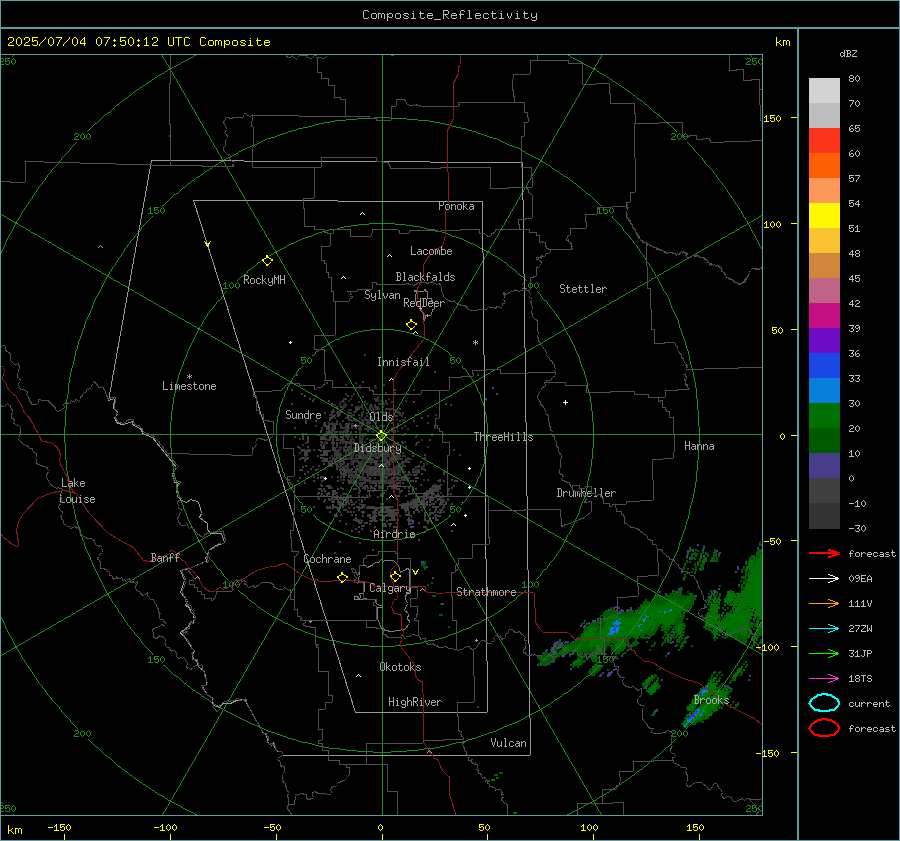900x841 pixels.
Task: Click the Lacombe label
Action: point(431,251)
